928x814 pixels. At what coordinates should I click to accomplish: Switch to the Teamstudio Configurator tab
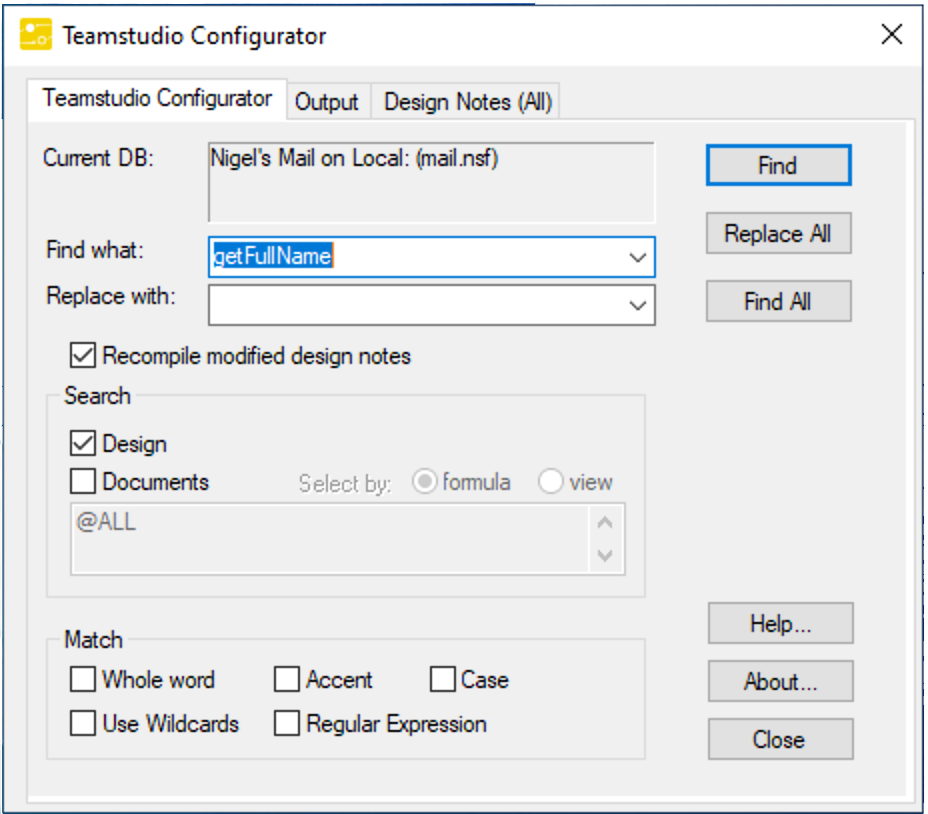pyautogui.click(x=157, y=99)
